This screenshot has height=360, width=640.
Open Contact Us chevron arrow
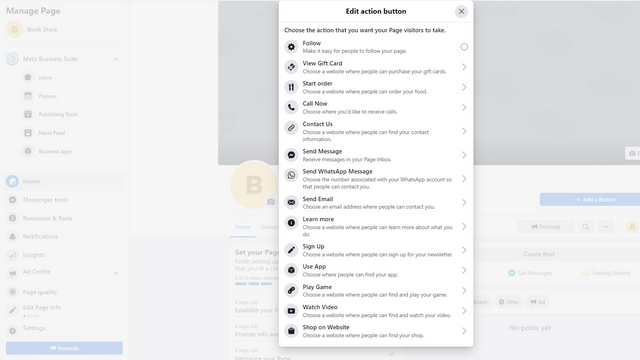[464, 131]
